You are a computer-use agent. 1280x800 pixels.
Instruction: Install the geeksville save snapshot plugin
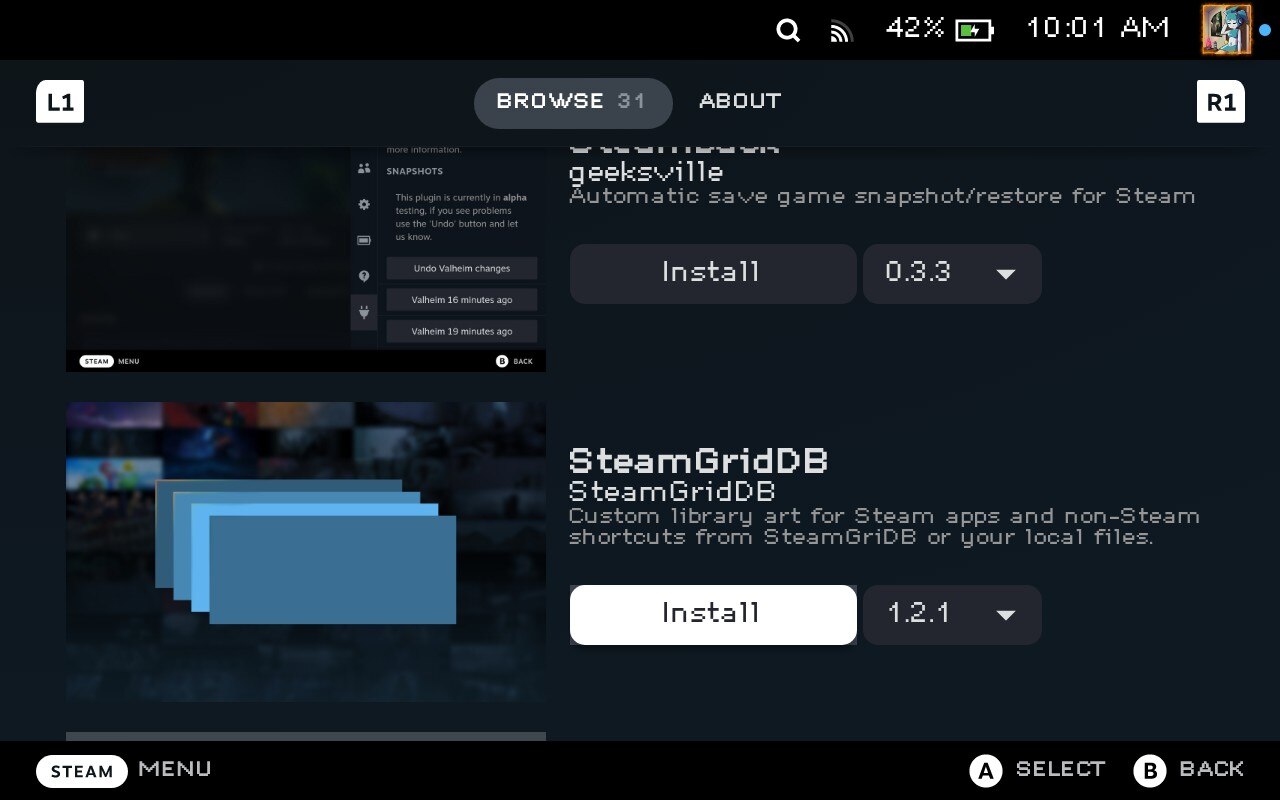point(713,273)
